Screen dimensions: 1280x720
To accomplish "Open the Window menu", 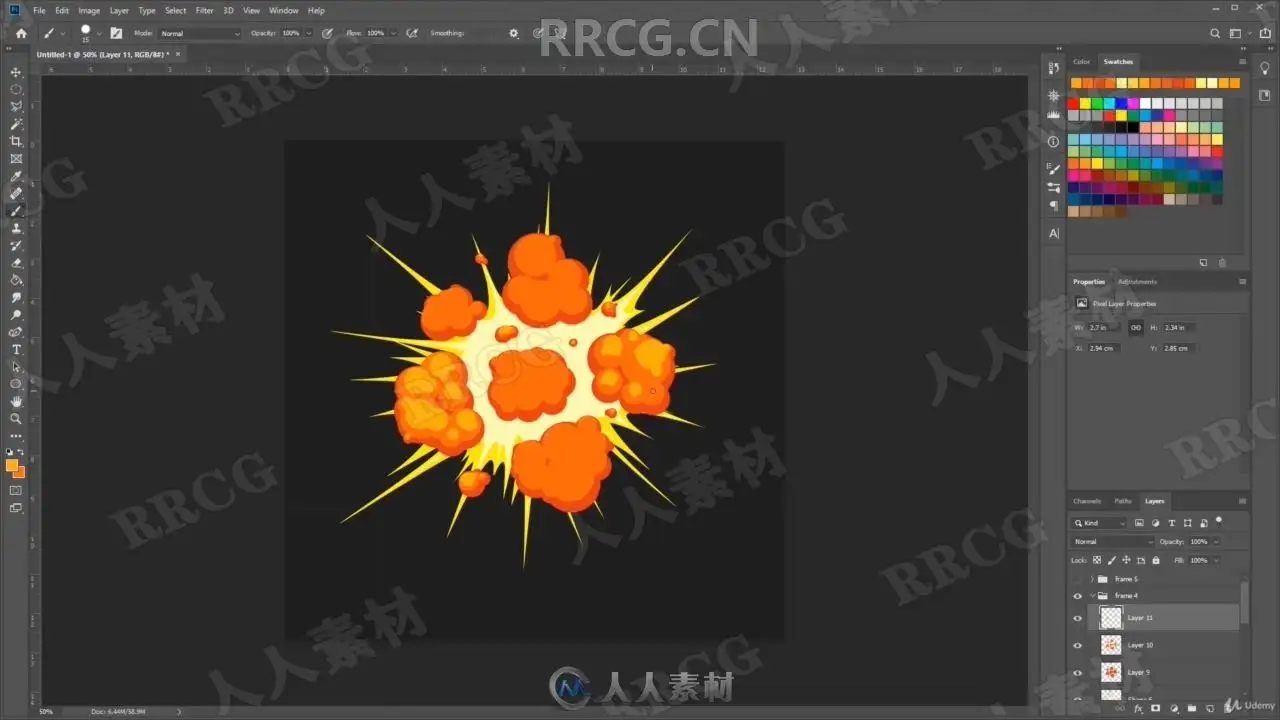I will (284, 10).
